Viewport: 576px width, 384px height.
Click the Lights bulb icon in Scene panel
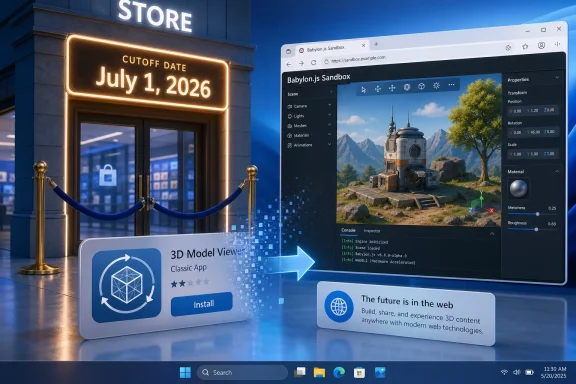click(x=290, y=116)
